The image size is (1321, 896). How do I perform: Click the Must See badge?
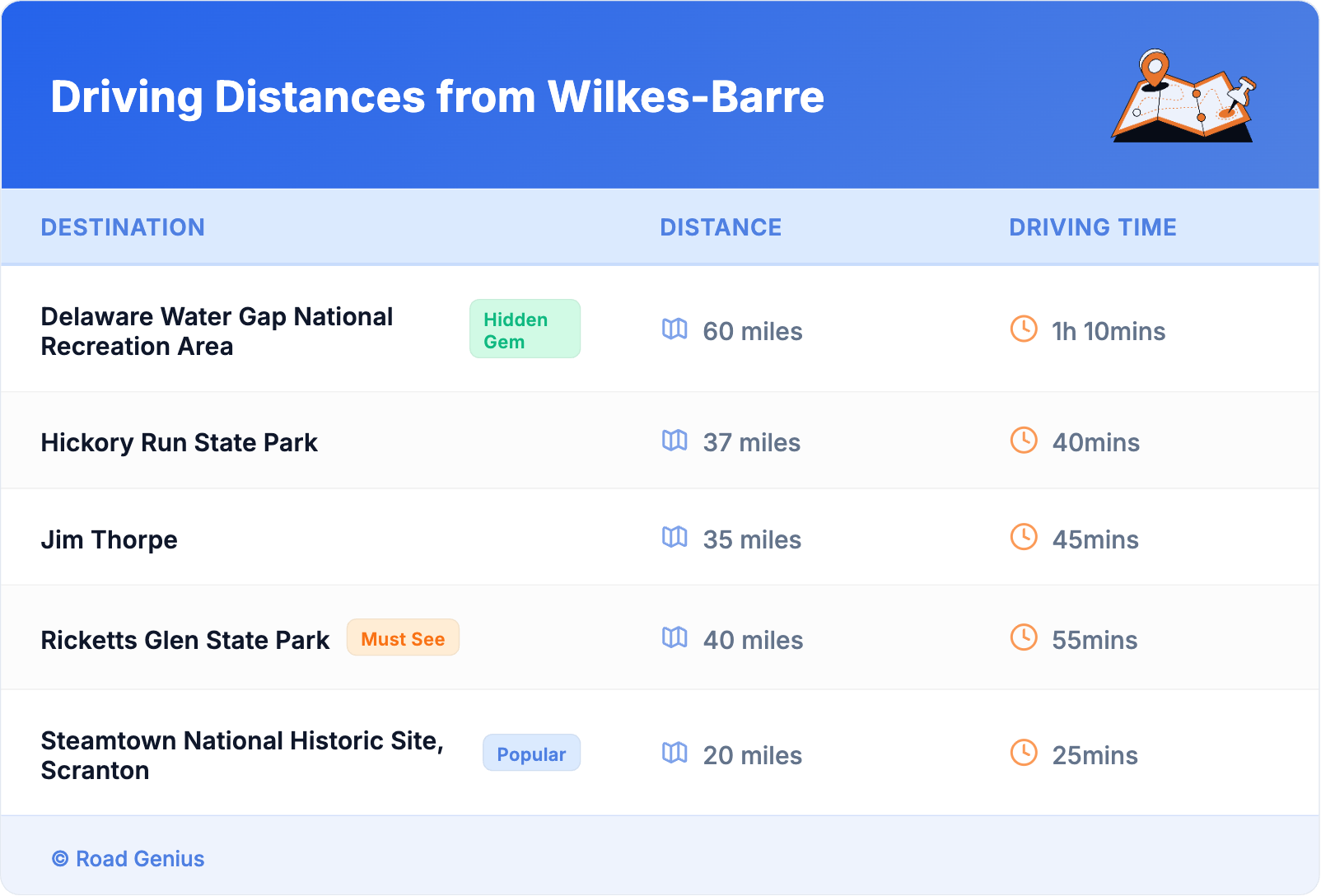403,638
